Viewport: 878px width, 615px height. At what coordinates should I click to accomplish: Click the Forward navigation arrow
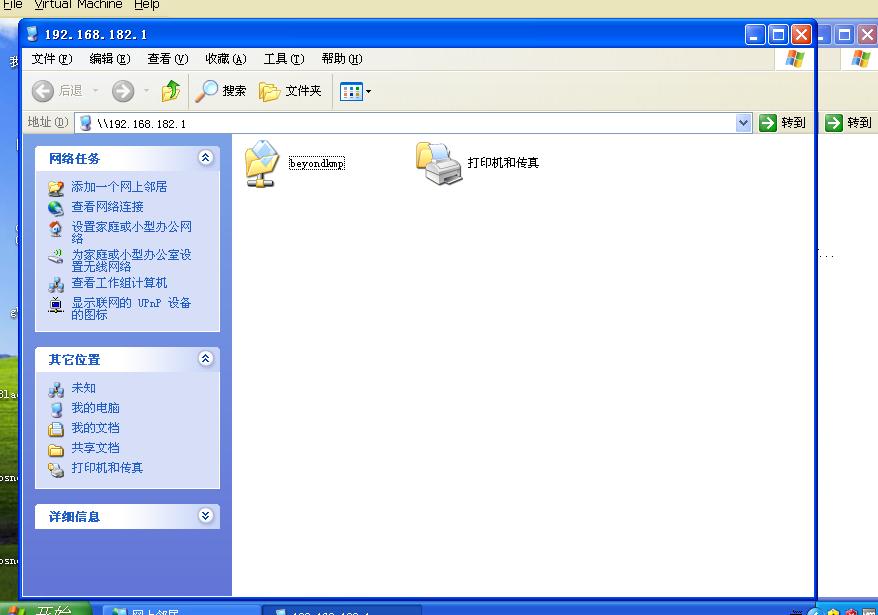(x=123, y=91)
